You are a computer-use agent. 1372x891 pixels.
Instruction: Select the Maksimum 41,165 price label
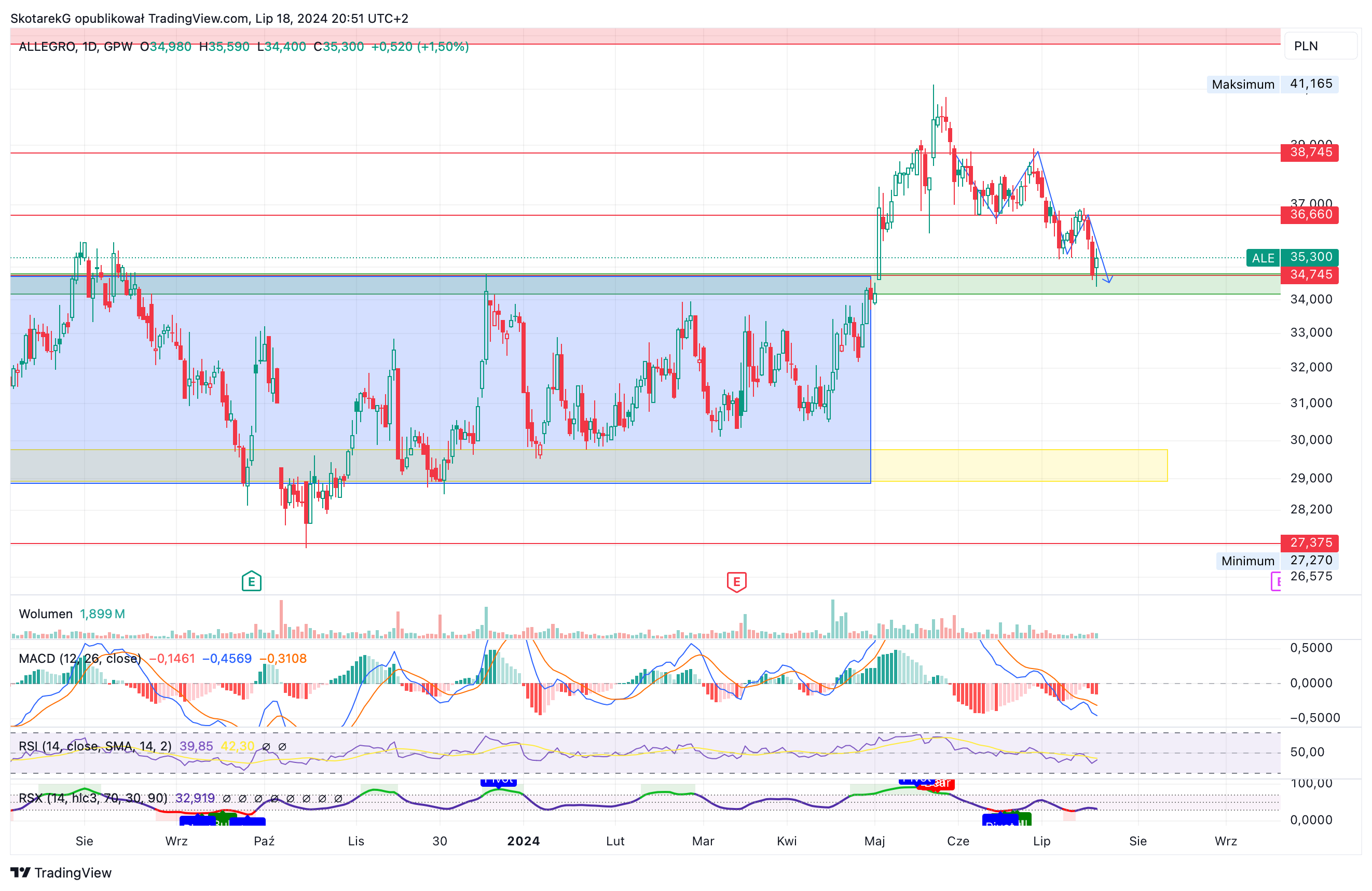pos(1273,84)
